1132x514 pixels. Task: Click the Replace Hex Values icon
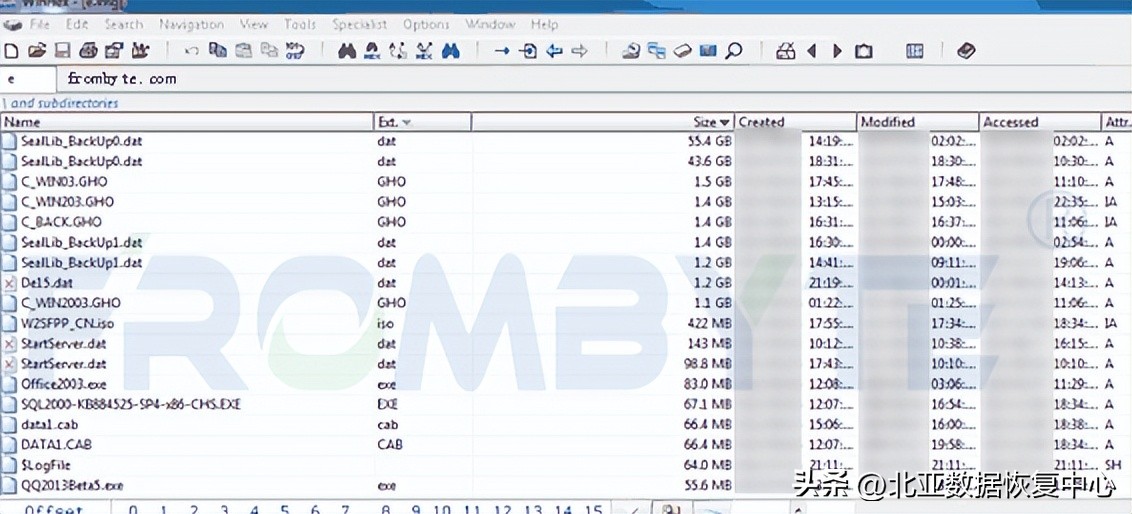424,51
